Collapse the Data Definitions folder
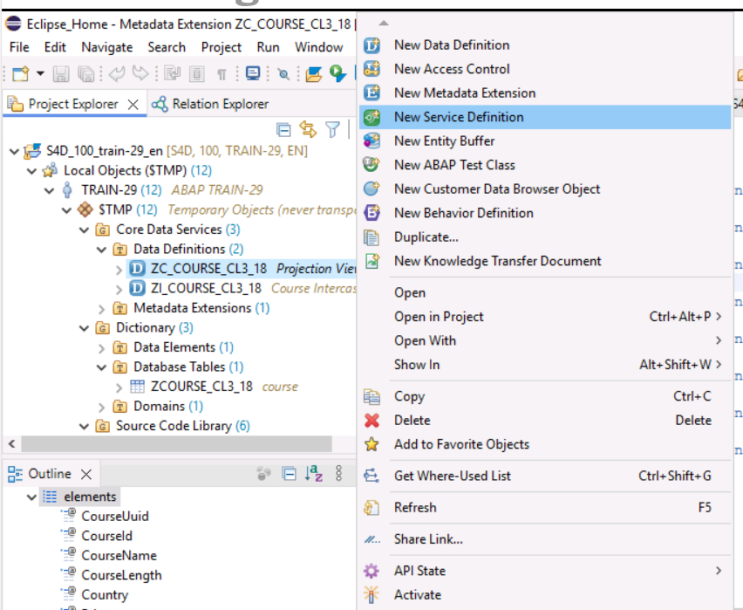The height and width of the screenshot is (610, 743). [x=101, y=250]
